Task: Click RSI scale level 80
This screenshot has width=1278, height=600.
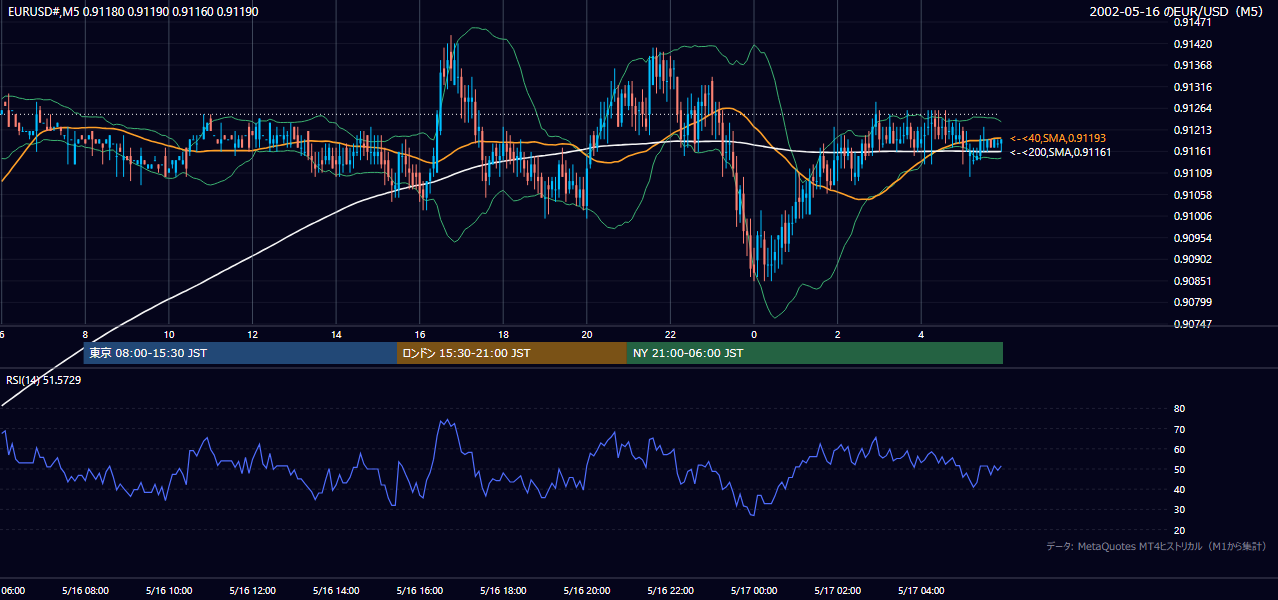Action: [x=1179, y=409]
